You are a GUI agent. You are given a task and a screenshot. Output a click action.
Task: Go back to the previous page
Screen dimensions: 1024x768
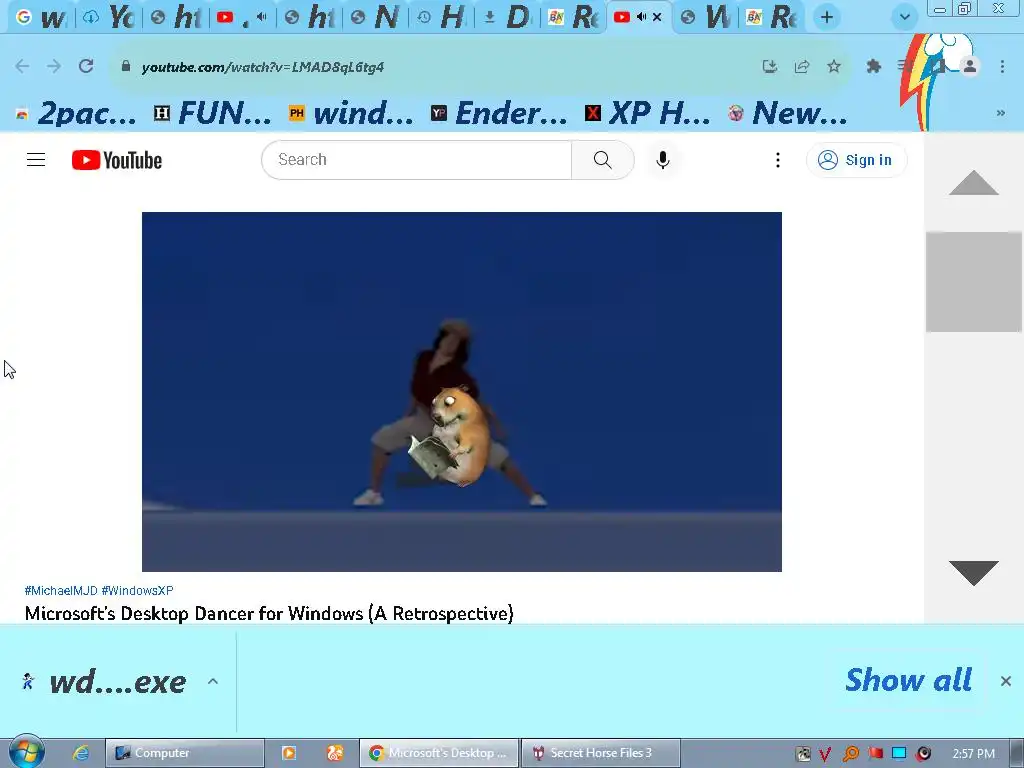pos(22,67)
